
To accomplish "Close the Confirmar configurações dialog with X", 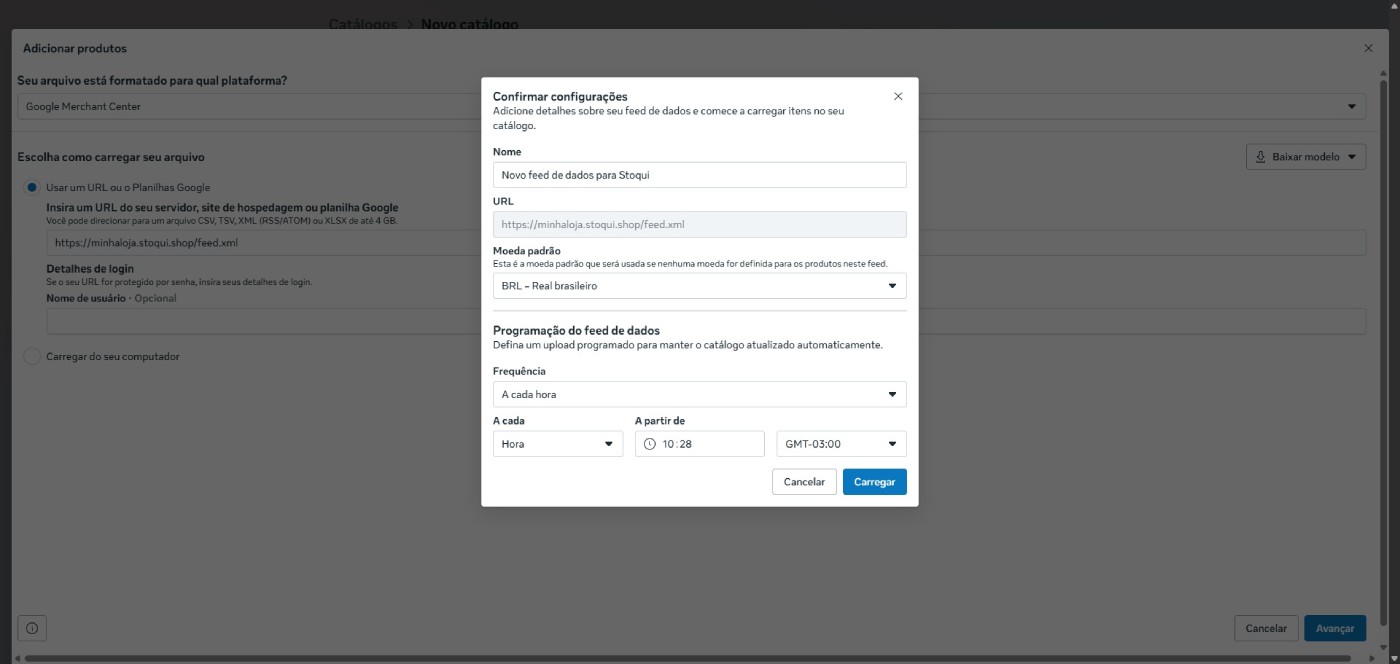I will click(898, 96).
